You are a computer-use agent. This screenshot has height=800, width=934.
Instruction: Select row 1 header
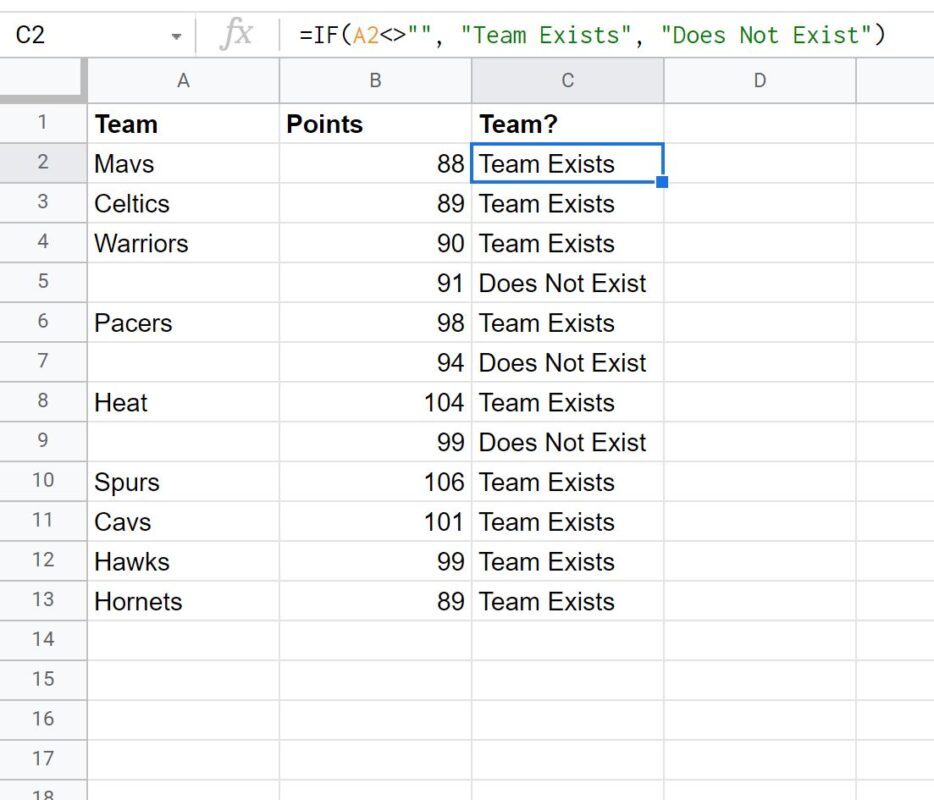point(43,123)
